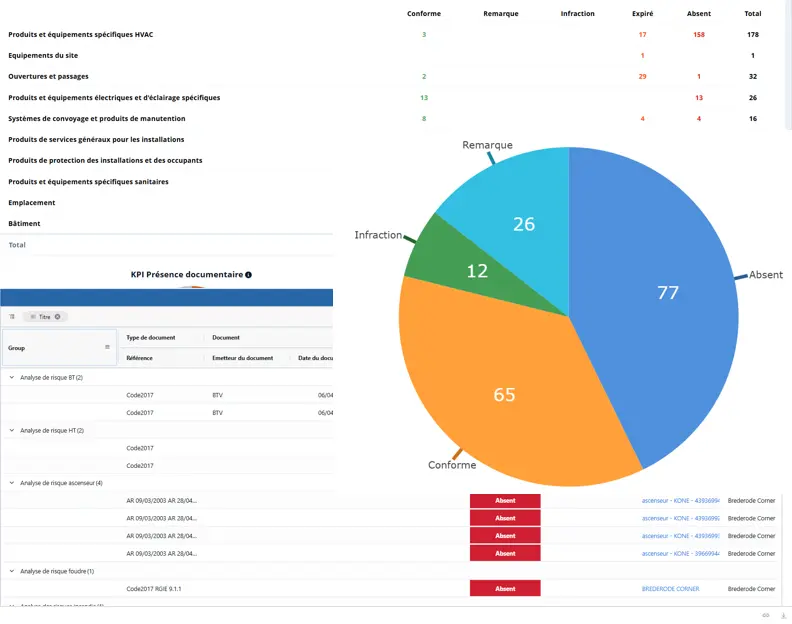Collapse the Analyse de risque foudre group
Screen dimensions: 792x624
(x=12, y=571)
